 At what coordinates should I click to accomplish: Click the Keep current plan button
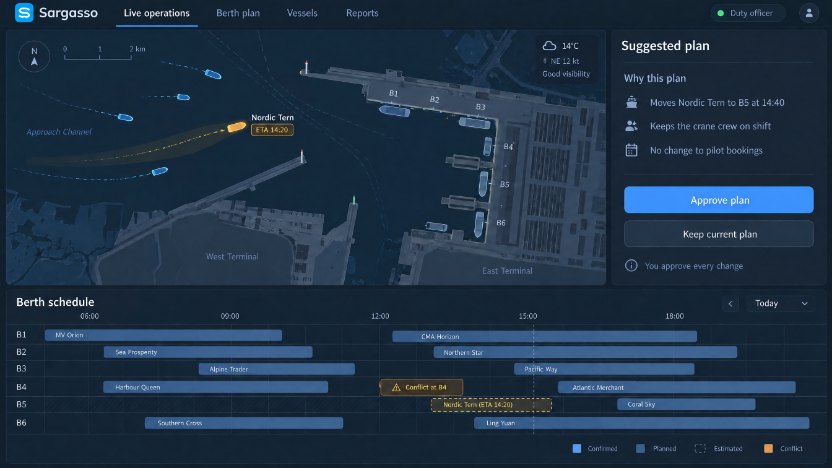point(718,234)
